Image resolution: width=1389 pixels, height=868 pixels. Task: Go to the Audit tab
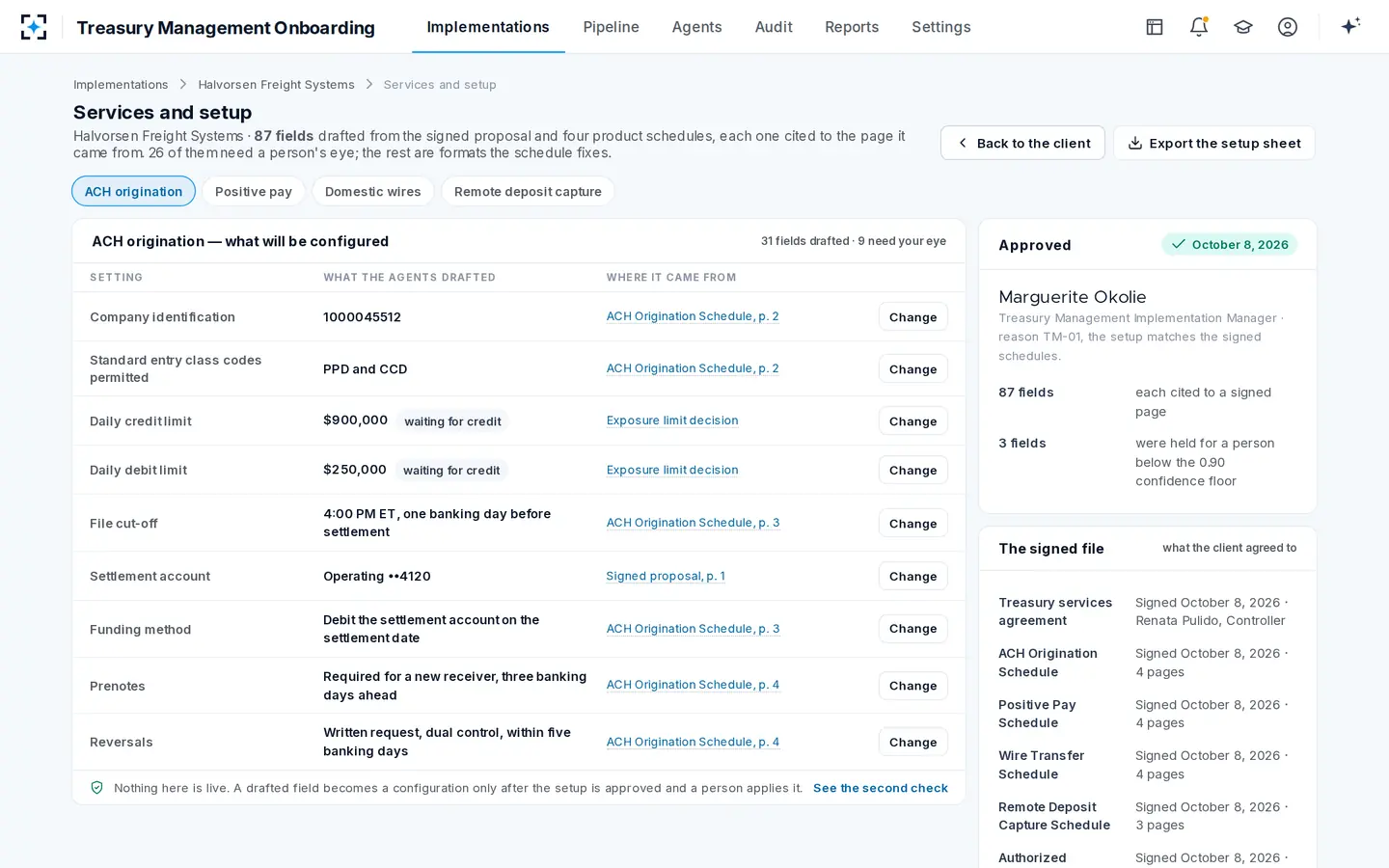point(774,27)
